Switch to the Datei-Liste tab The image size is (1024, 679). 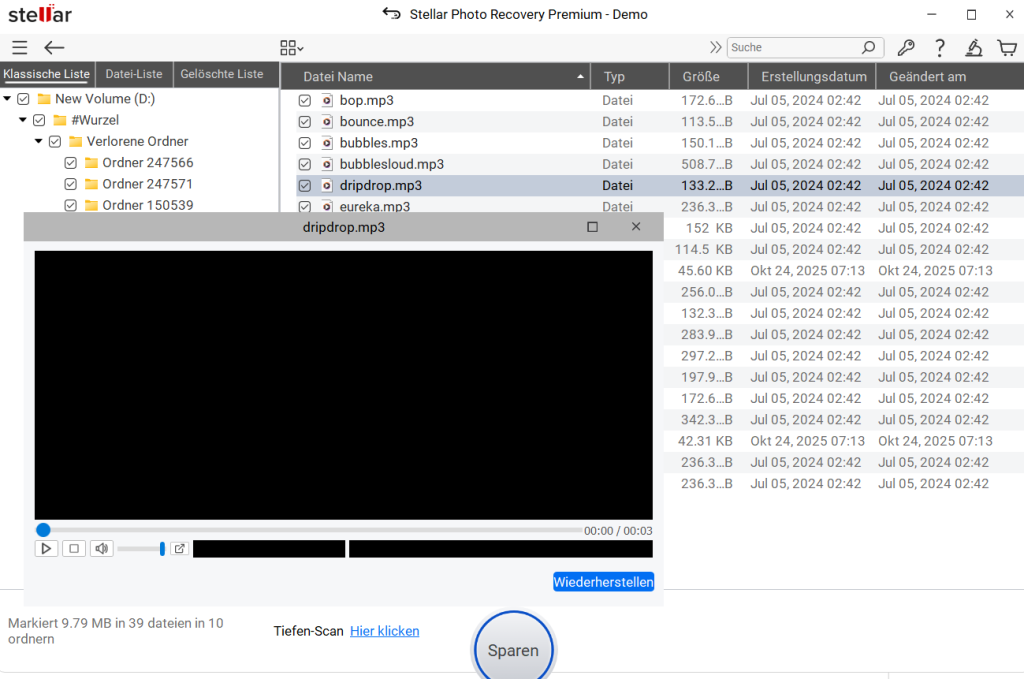134,74
